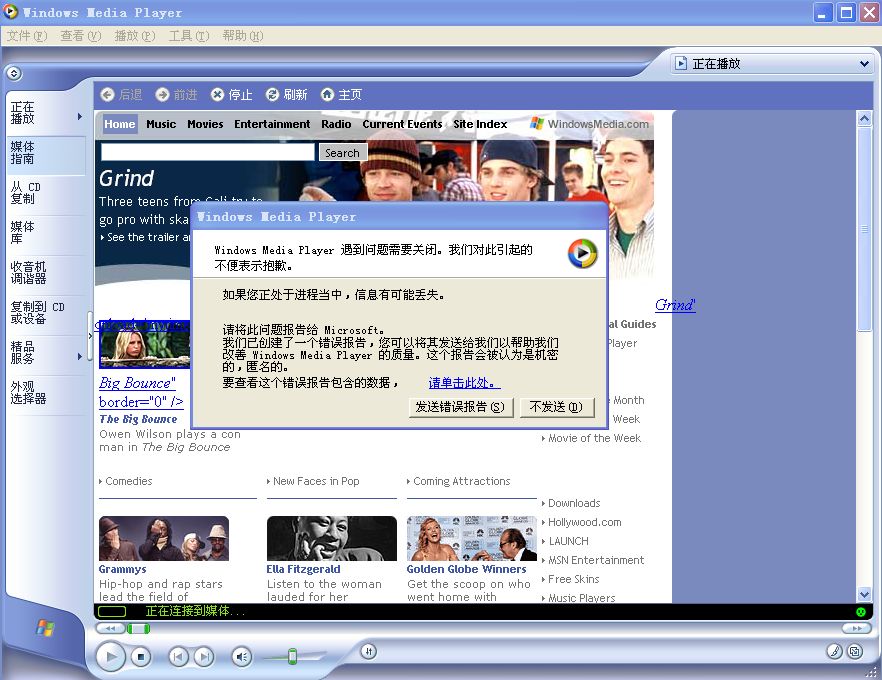Select the 媒体指南 sidebar tab
This screenshot has width=882, height=680.
(46, 153)
